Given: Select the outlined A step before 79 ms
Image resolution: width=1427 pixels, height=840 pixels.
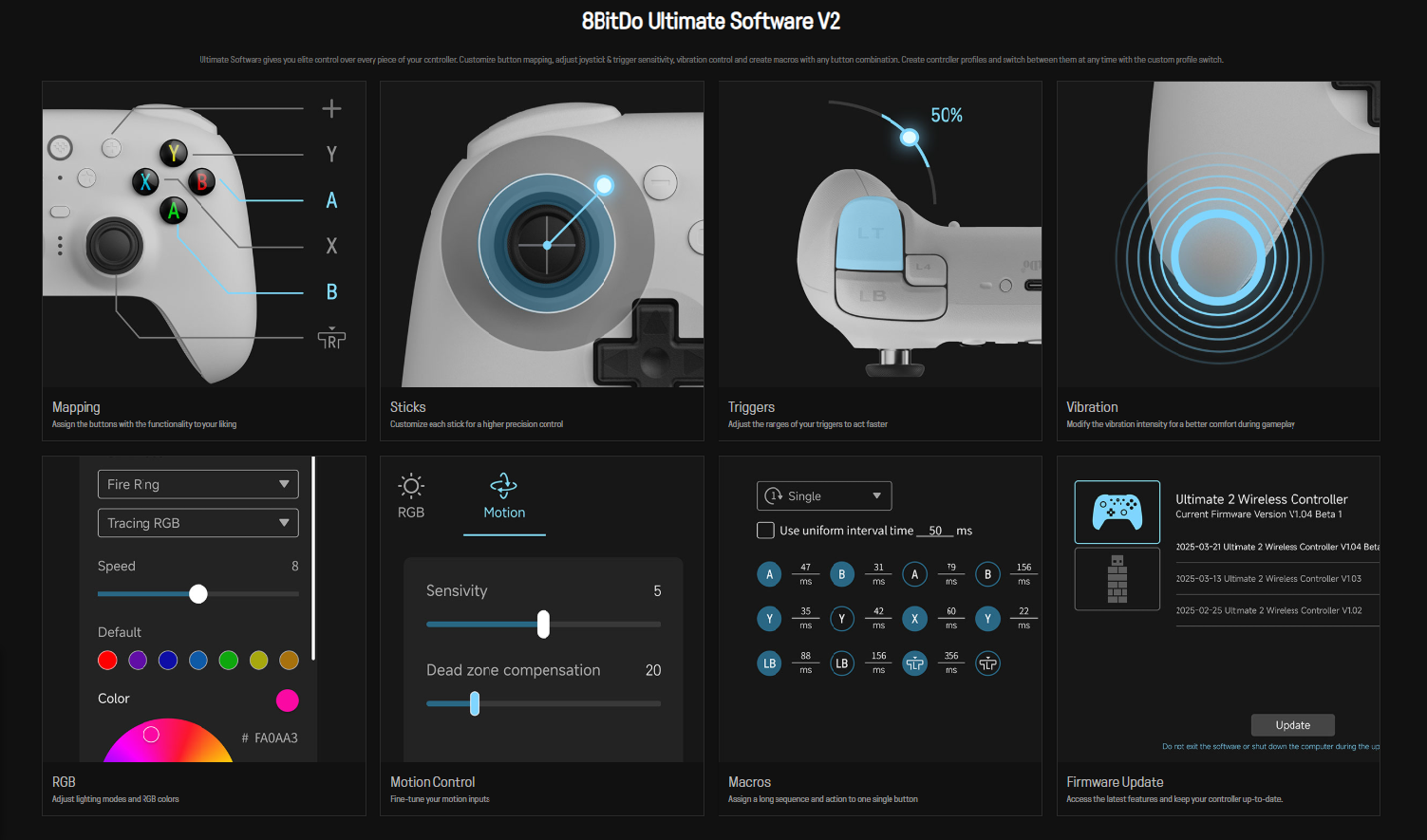Looking at the screenshot, I should coord(914,574).
